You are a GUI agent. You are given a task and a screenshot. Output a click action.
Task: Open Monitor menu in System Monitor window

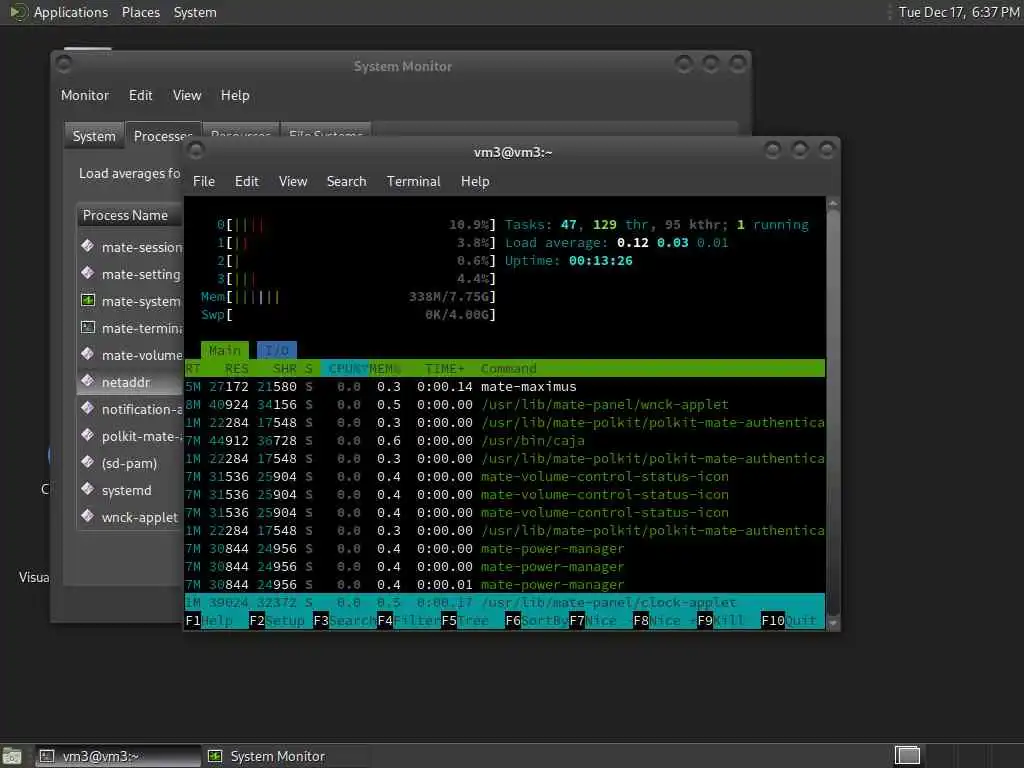pyautogui.click(x=85, y=95)
